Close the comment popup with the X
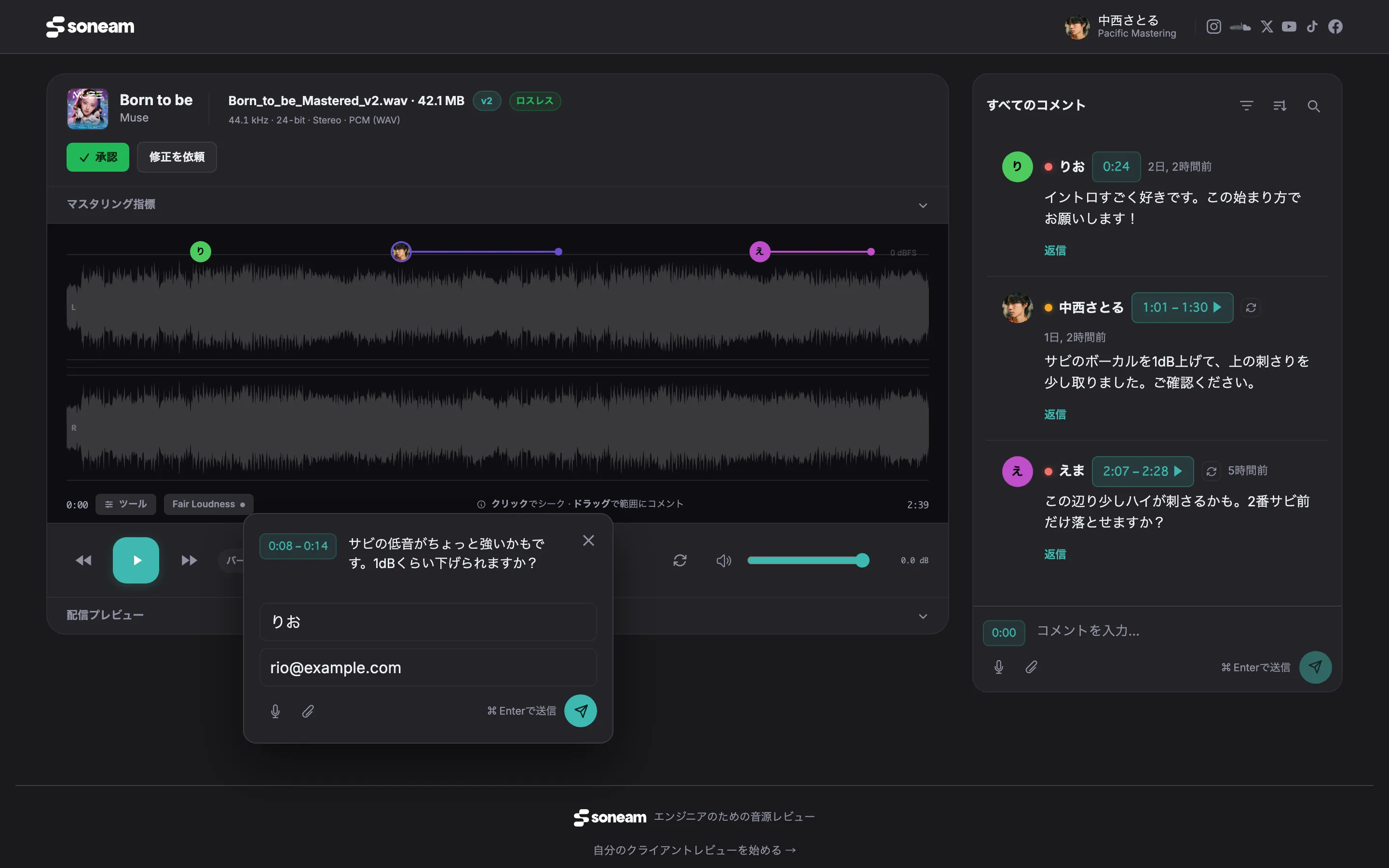 (x=588, y=540)
